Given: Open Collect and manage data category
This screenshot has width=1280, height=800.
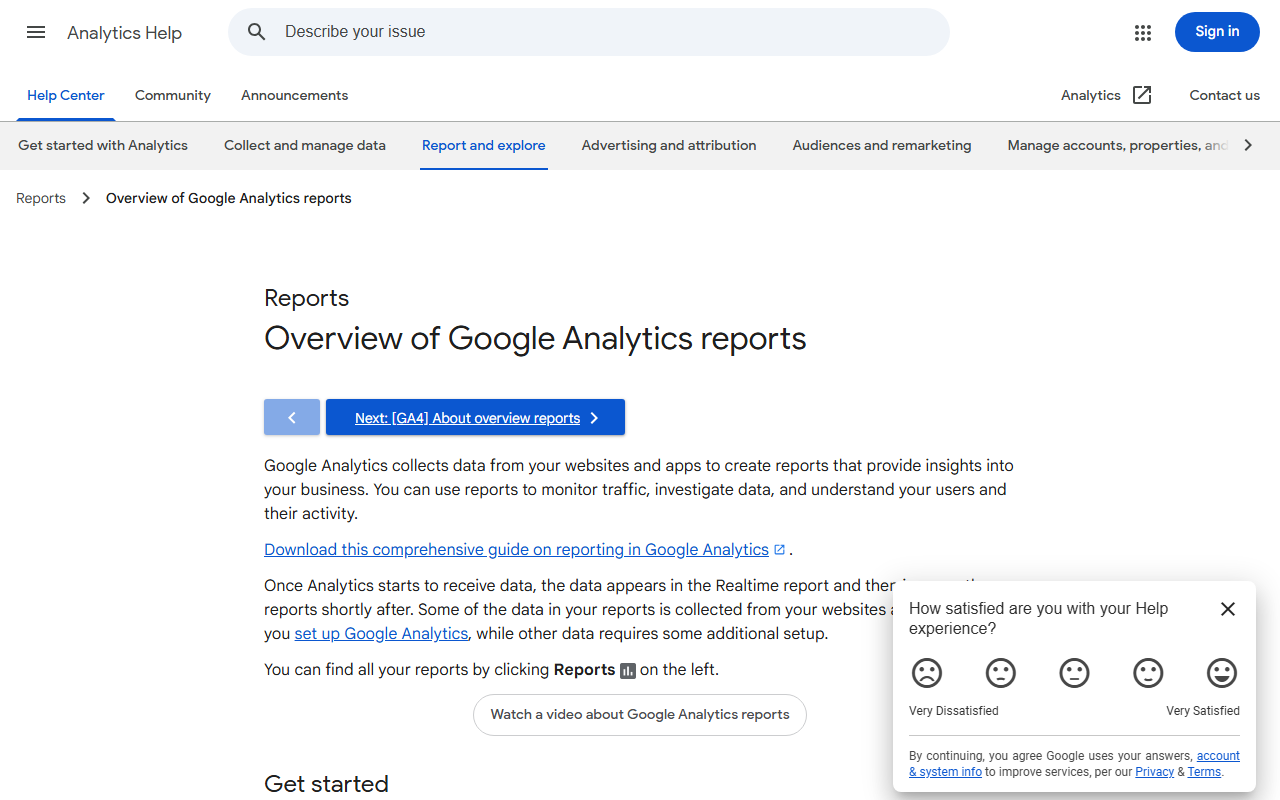Looking at the screenshot, I should (305, 145).
